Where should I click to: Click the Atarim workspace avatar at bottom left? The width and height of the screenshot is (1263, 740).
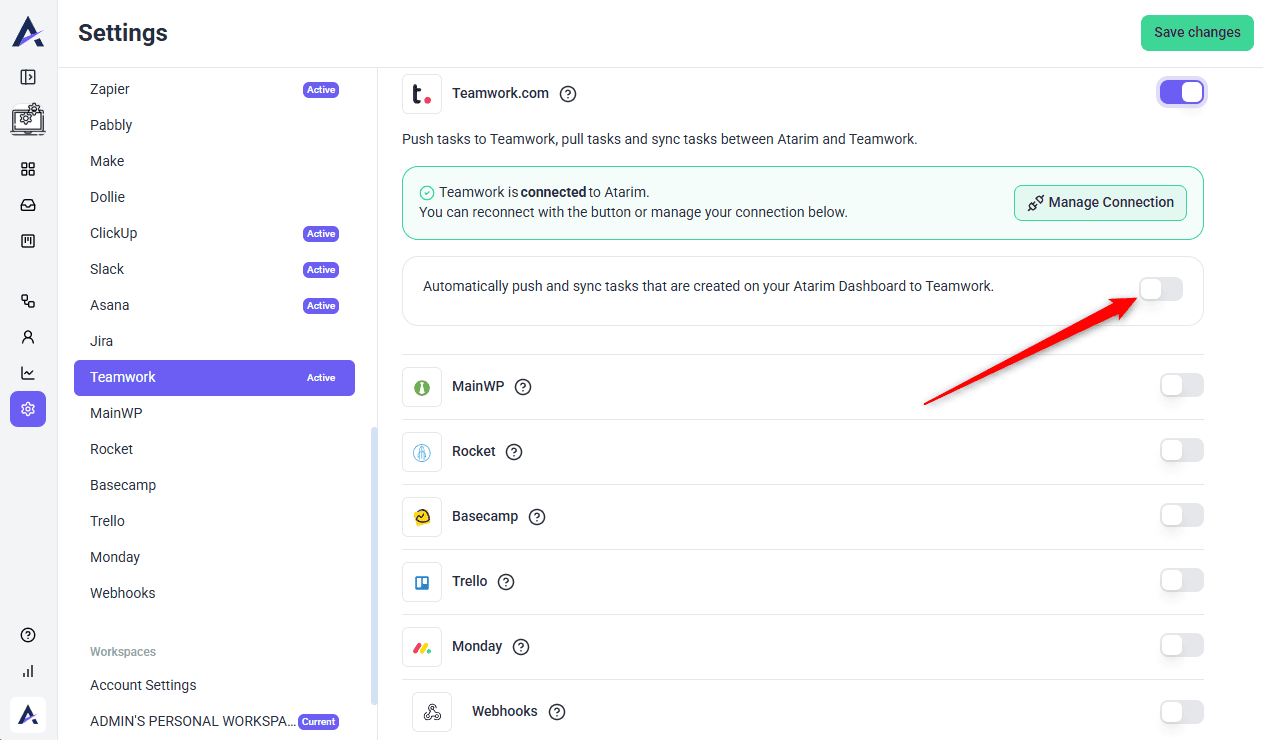[28, 715]
